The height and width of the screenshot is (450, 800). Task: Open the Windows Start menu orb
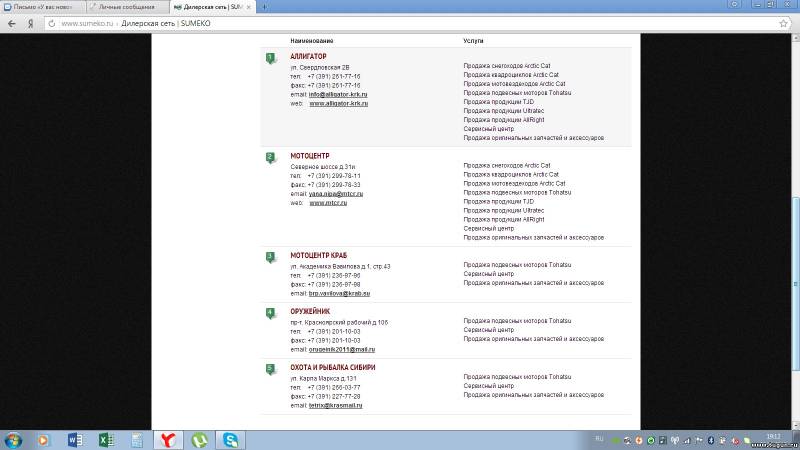(13, 440)
